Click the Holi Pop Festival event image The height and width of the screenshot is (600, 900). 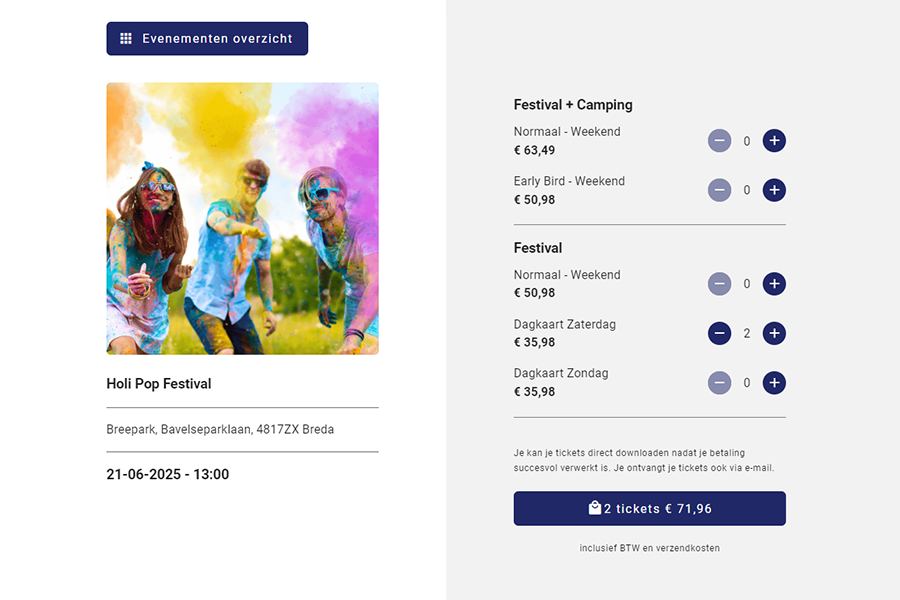(x=242, y=218)
